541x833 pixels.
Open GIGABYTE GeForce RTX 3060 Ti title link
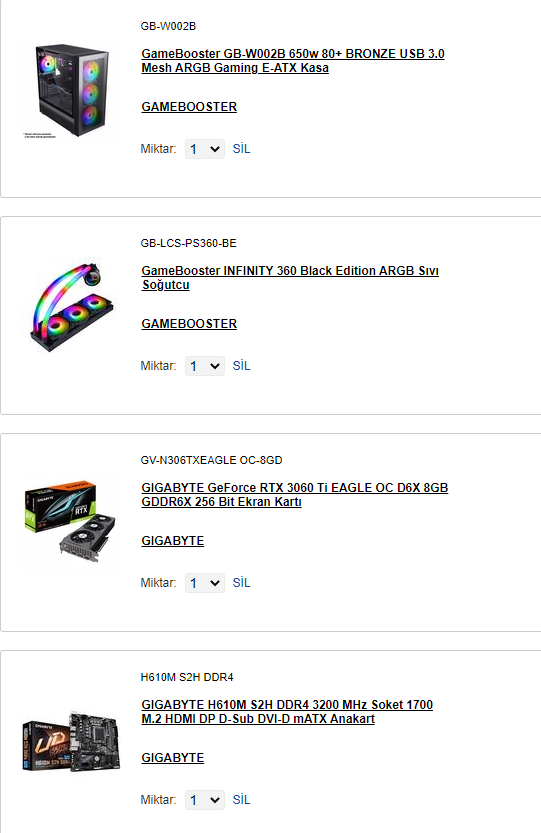point(294,495)
